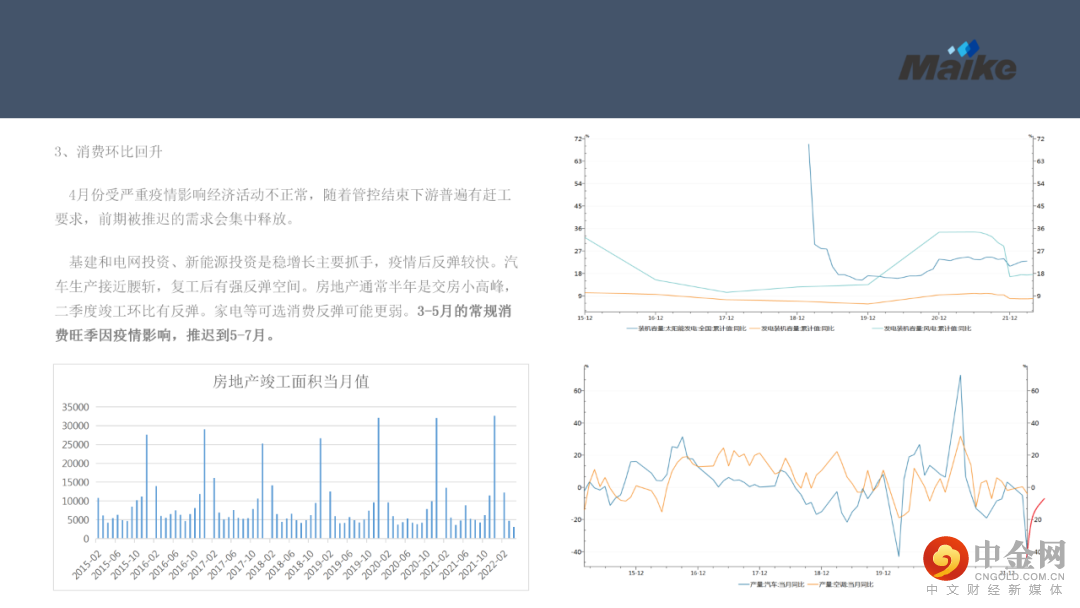Viewport: 1080px width, 608px height.
Task: Click the blue diamond above the Maike logo
Action: pos(965,48)
